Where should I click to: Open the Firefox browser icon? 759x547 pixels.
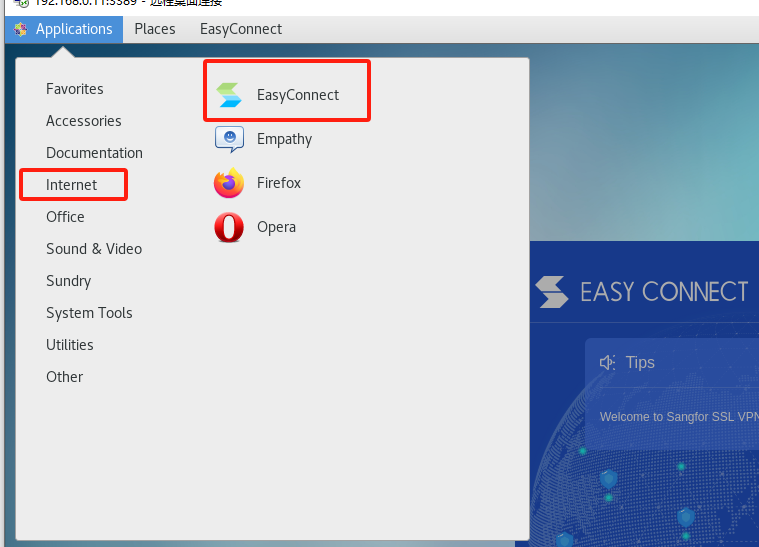(229, 183)
